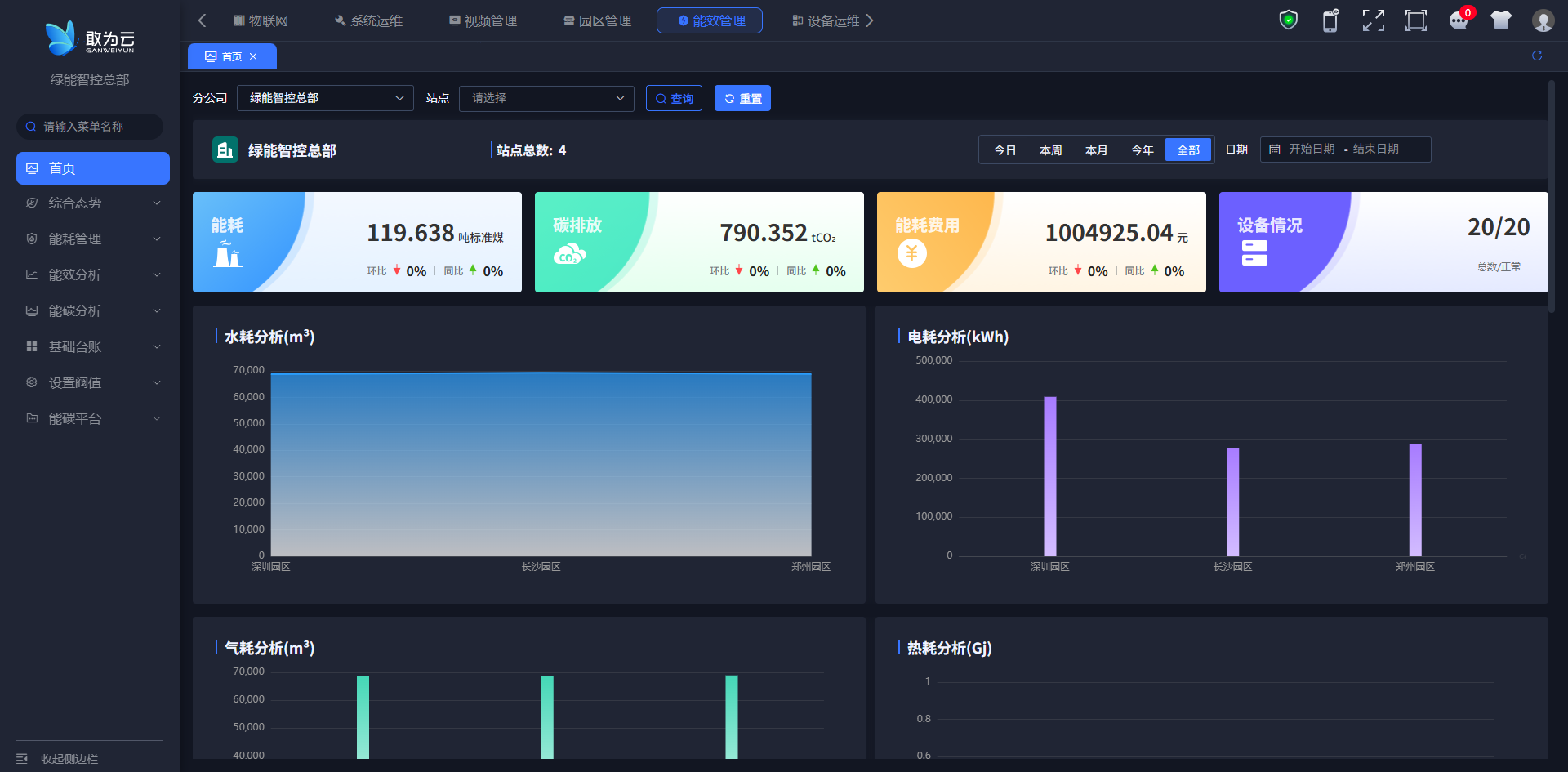Viewport: 1568px width, 772px height.
Task: Click the security shield icon in header
Action: point(1288,20)
